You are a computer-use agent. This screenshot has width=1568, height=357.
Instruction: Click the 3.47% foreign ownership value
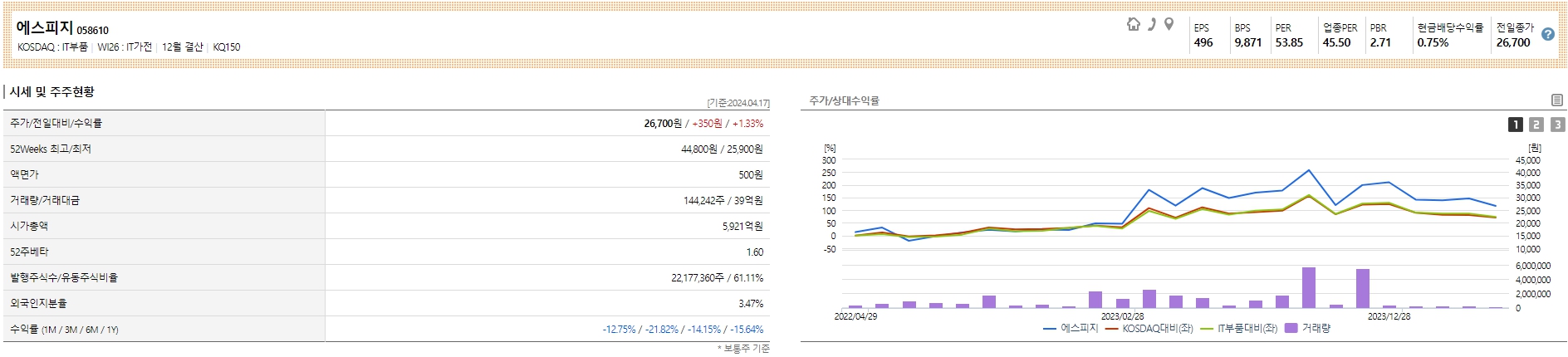coord(751,303)
